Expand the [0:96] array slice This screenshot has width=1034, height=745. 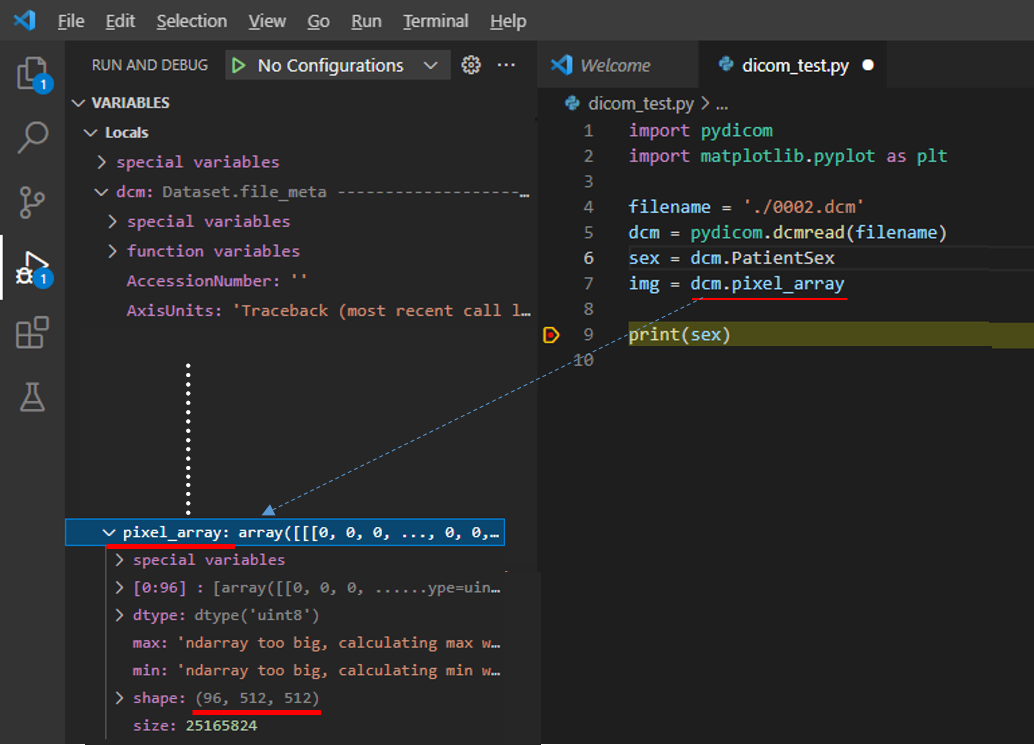(x=119, y=587)
